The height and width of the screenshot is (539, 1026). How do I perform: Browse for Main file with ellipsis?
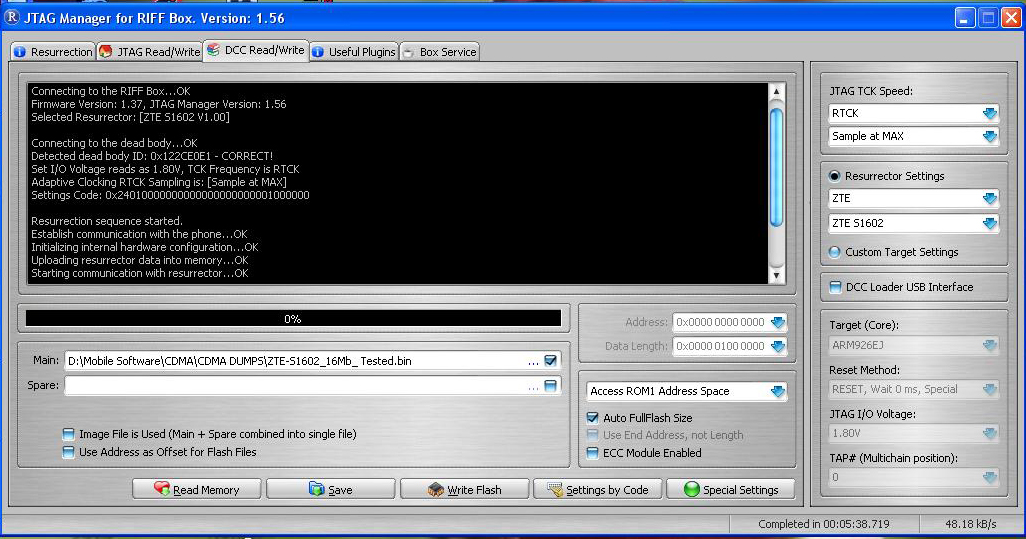pyautogui.click(x=533, y=361)
